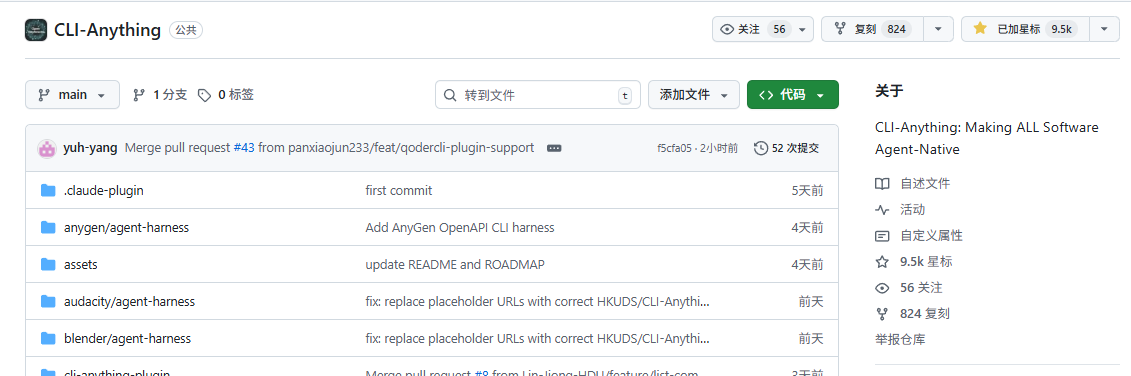Open the 'first commit' commit message
The image size is (1131, 376).
[x=399, y=191]
